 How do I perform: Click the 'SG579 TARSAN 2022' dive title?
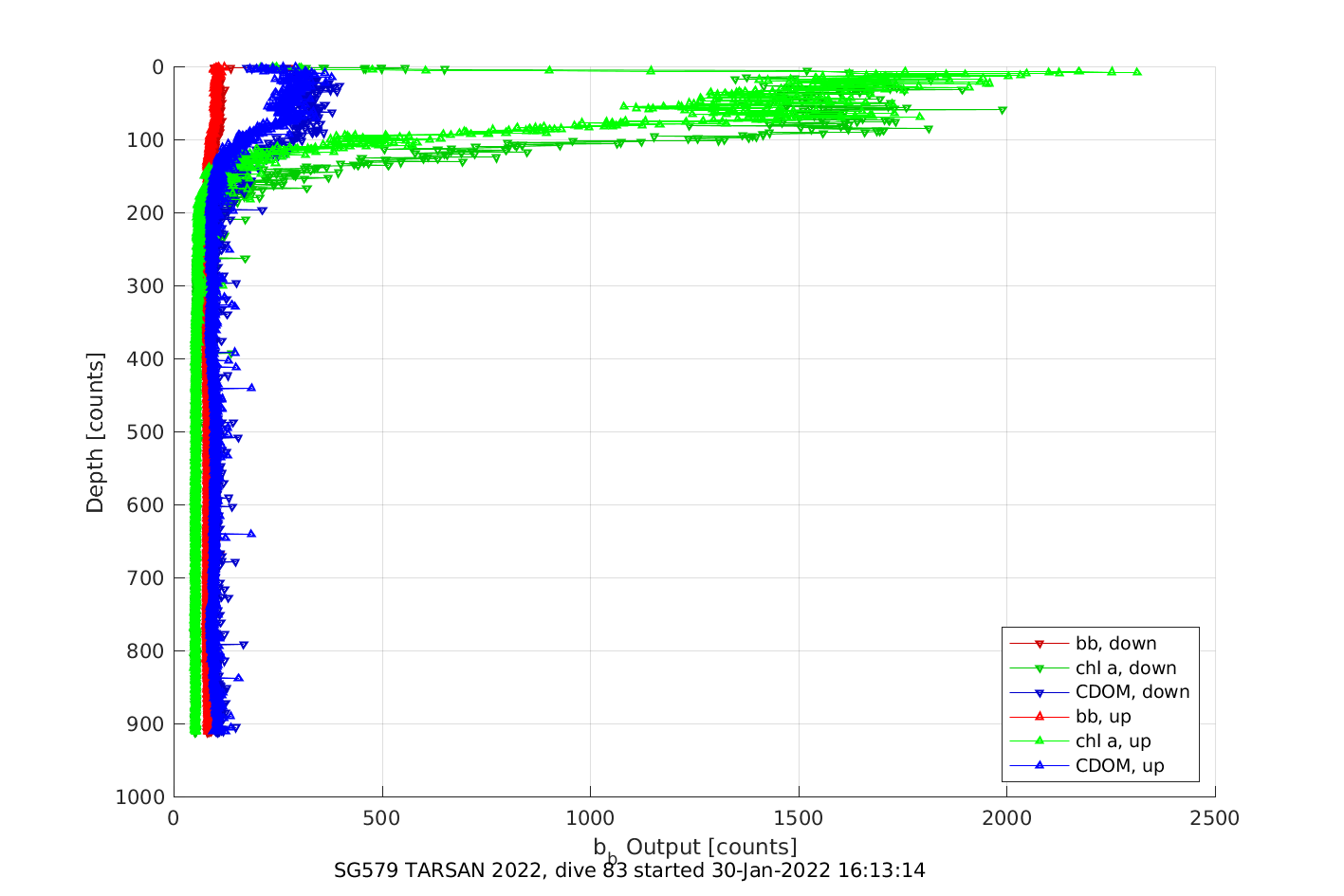tap(629, 870)
